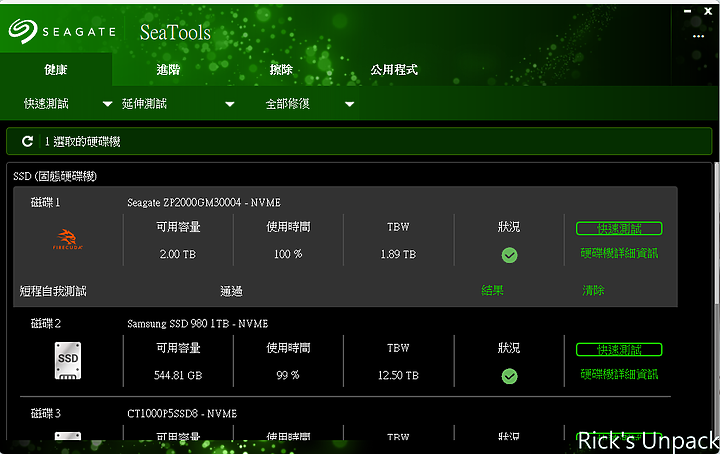720x454 pixels.
Task: Minimize the SeaTools window
Action: pos(687,11)
